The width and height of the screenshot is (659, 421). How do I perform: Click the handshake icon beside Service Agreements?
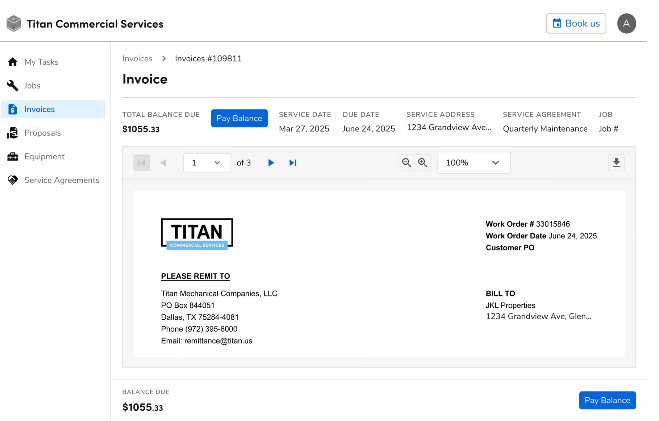click(x=13, y=180)
